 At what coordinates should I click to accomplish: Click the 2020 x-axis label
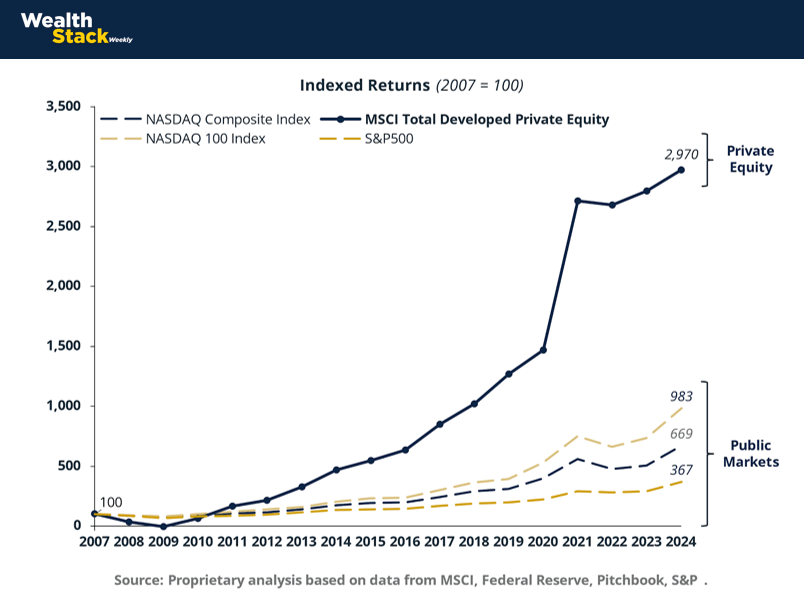[x=543, y=542]
